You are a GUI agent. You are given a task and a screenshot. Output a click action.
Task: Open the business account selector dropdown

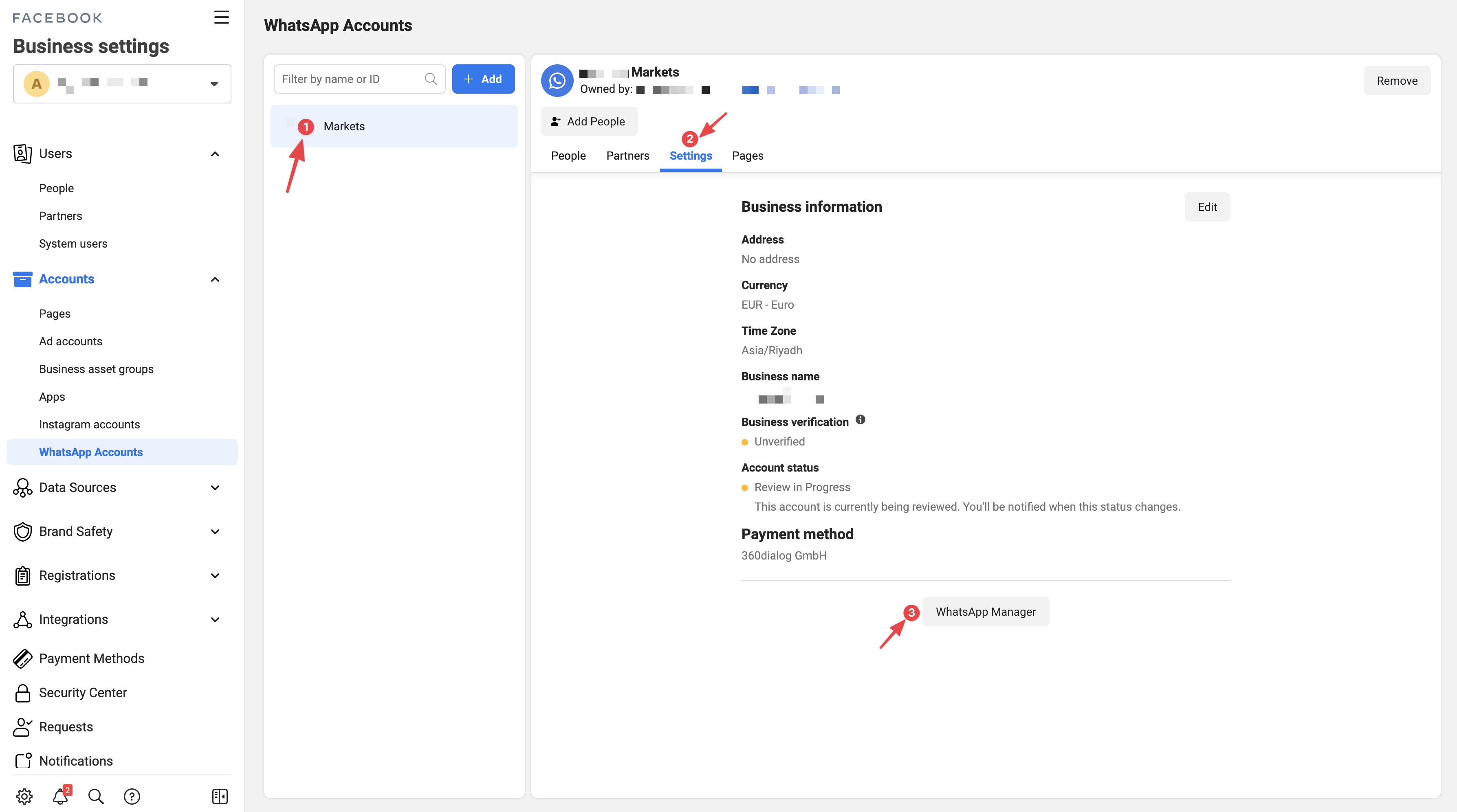pyautogui.click(x=121, y=84)
